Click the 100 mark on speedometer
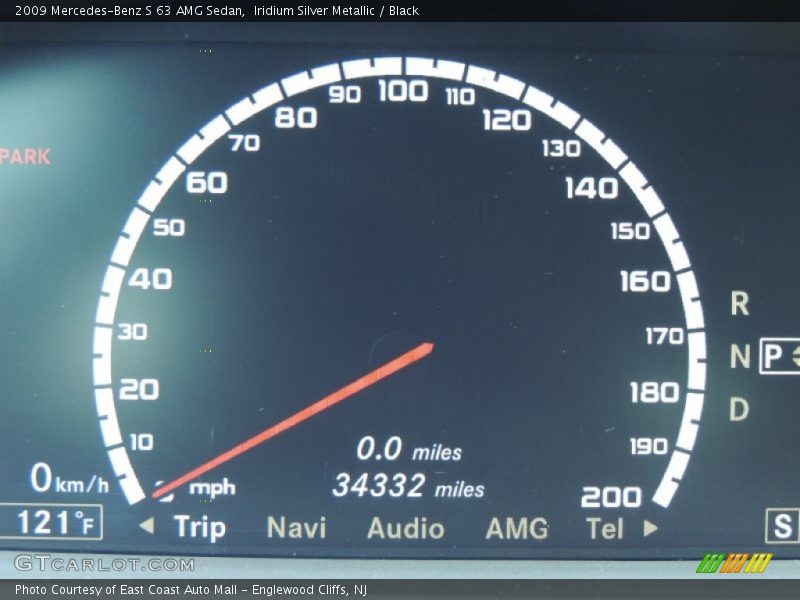 pyautogui.click(x=403, y=91)
